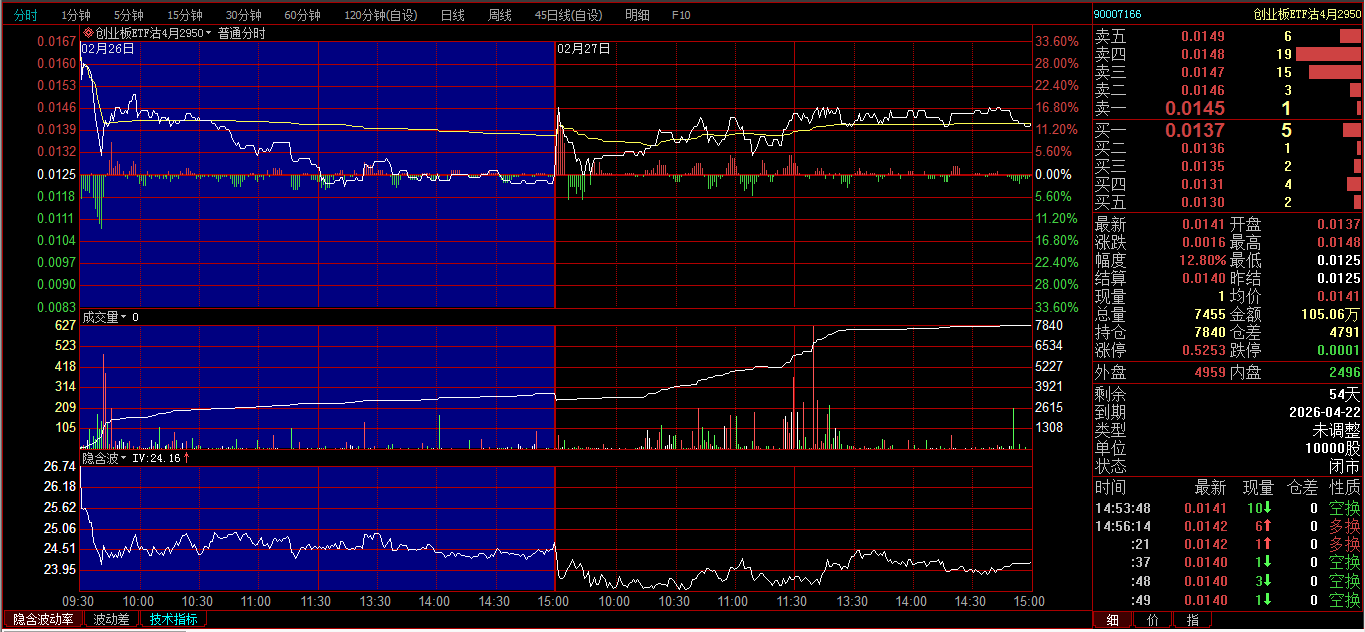The image size is (1365, 632).
Task: Click the 内盘 value 2496
Action: [x=1345, y=372]
